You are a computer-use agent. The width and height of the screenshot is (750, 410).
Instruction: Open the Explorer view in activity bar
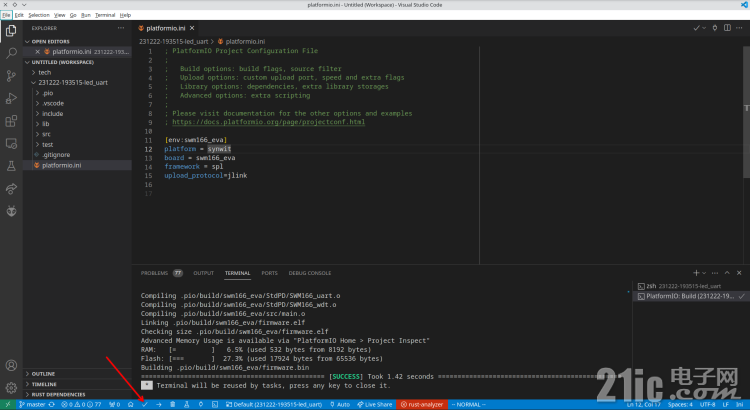(11, 31)
